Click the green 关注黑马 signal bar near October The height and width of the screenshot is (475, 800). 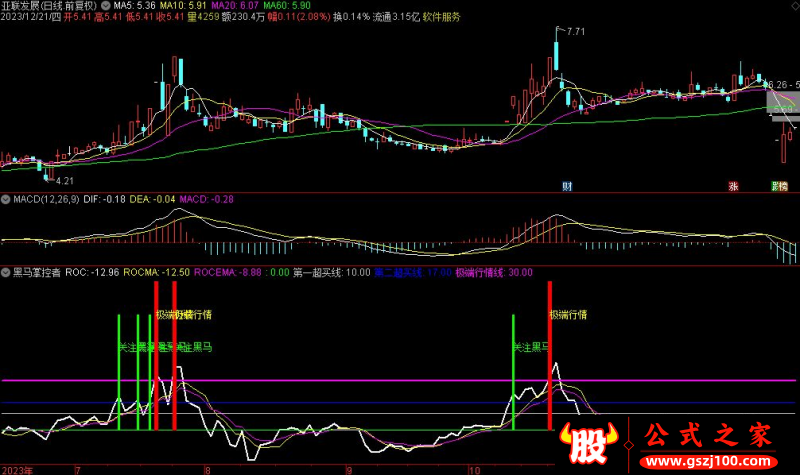tap(513, 372)
